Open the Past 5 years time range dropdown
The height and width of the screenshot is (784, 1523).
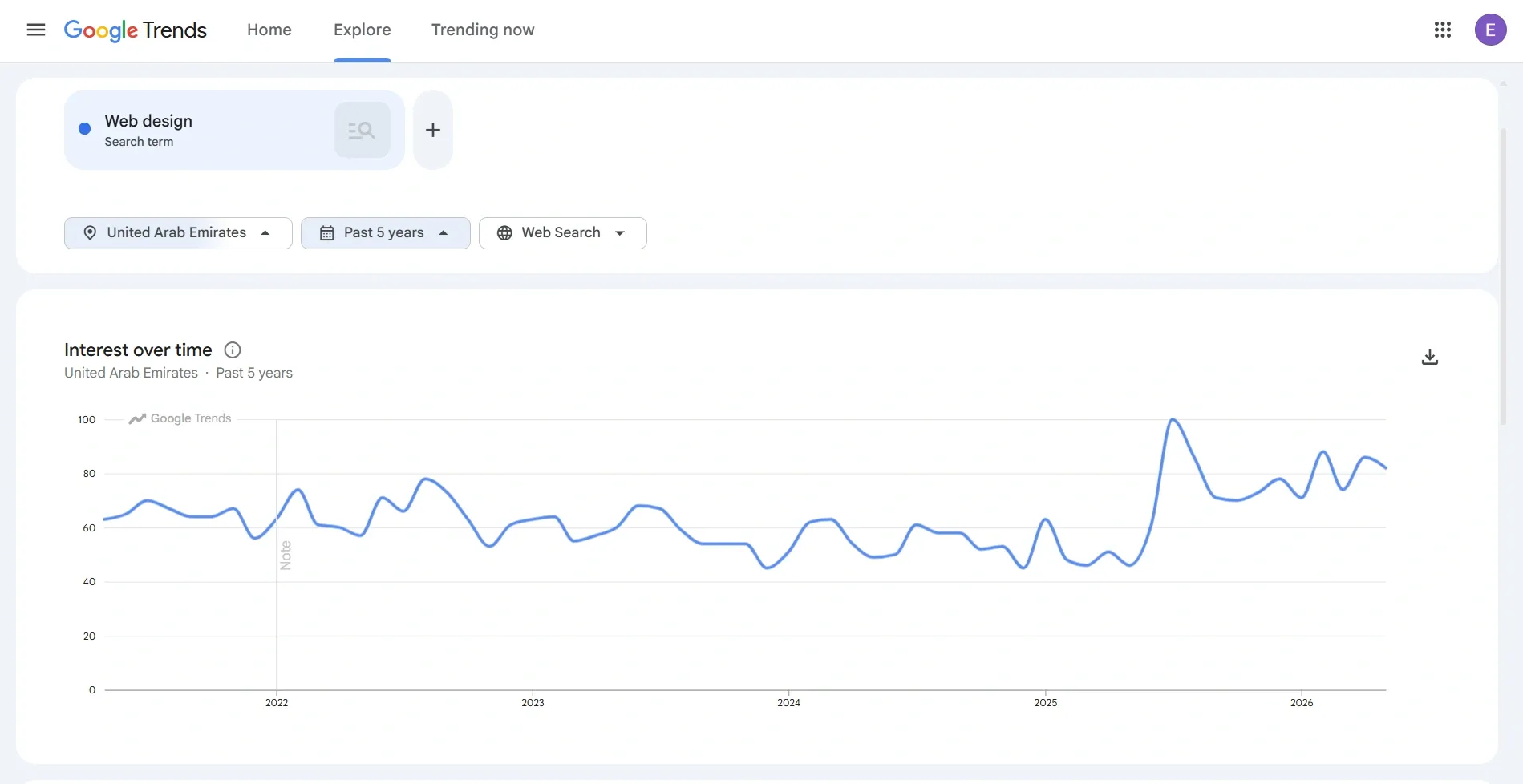(385, 233)
